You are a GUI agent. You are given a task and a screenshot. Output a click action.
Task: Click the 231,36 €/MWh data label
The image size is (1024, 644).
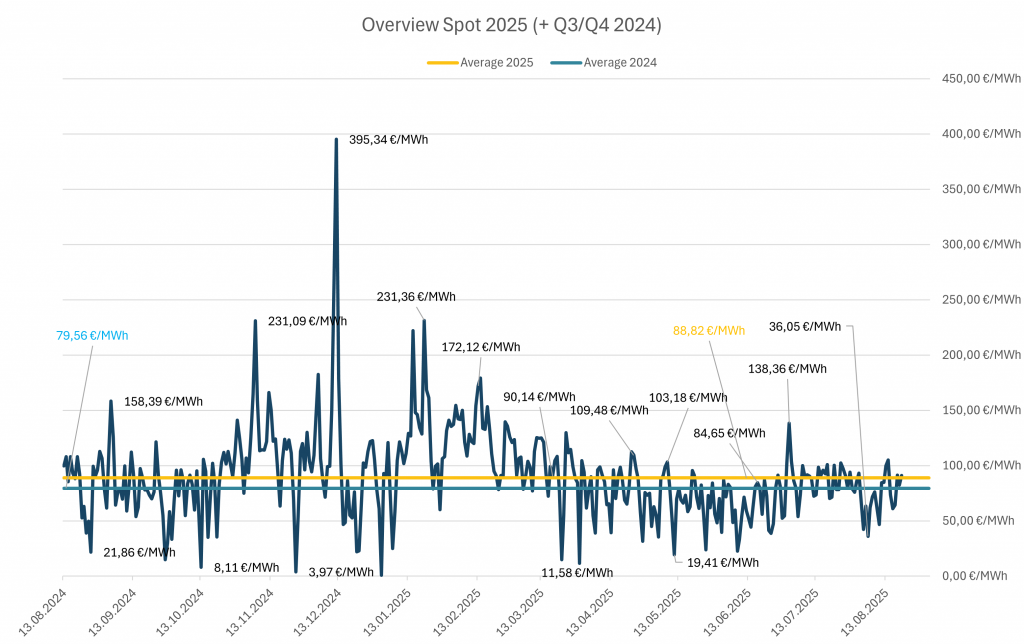click(416, 297)
